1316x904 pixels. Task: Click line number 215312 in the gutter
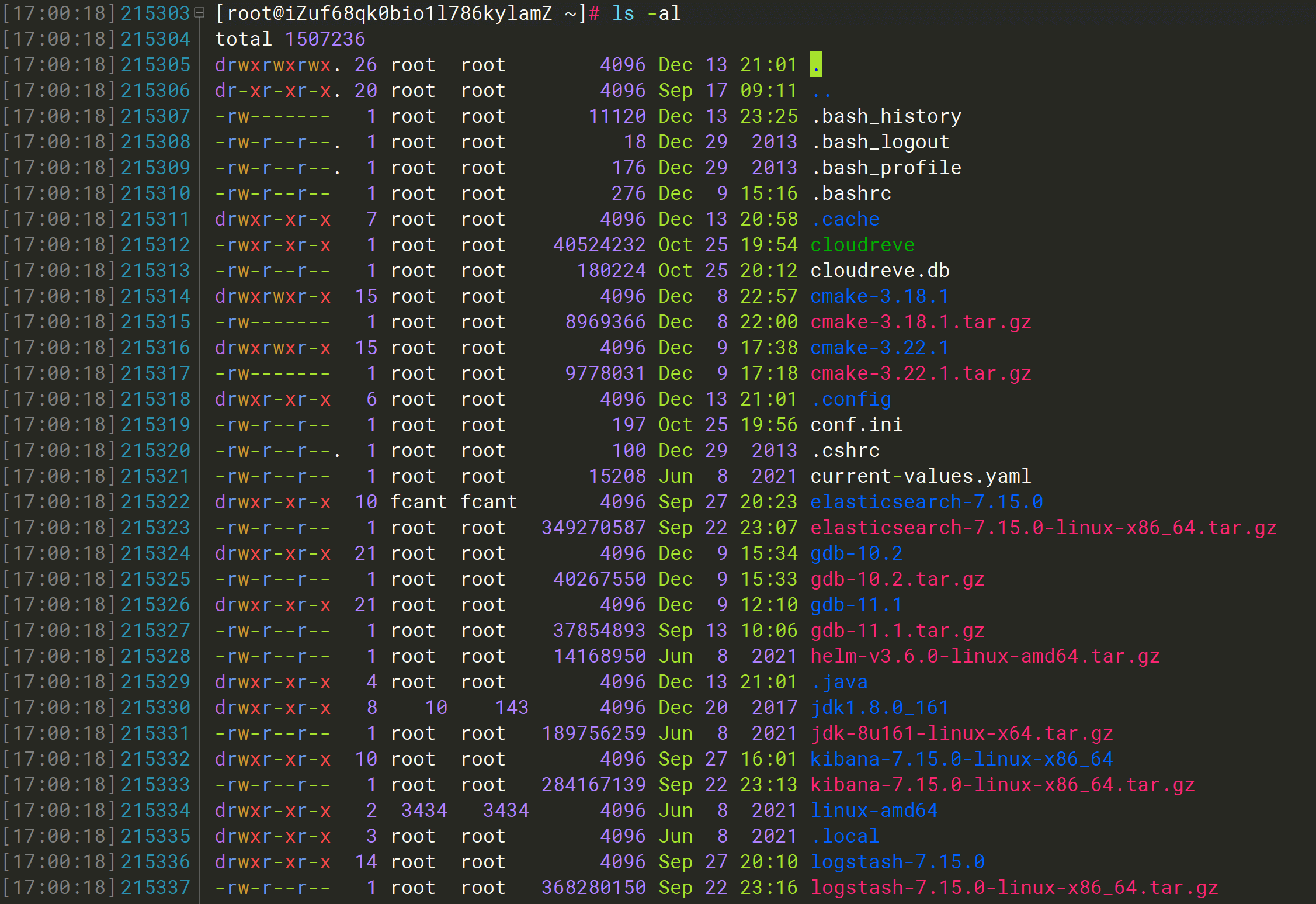point(155,245)
